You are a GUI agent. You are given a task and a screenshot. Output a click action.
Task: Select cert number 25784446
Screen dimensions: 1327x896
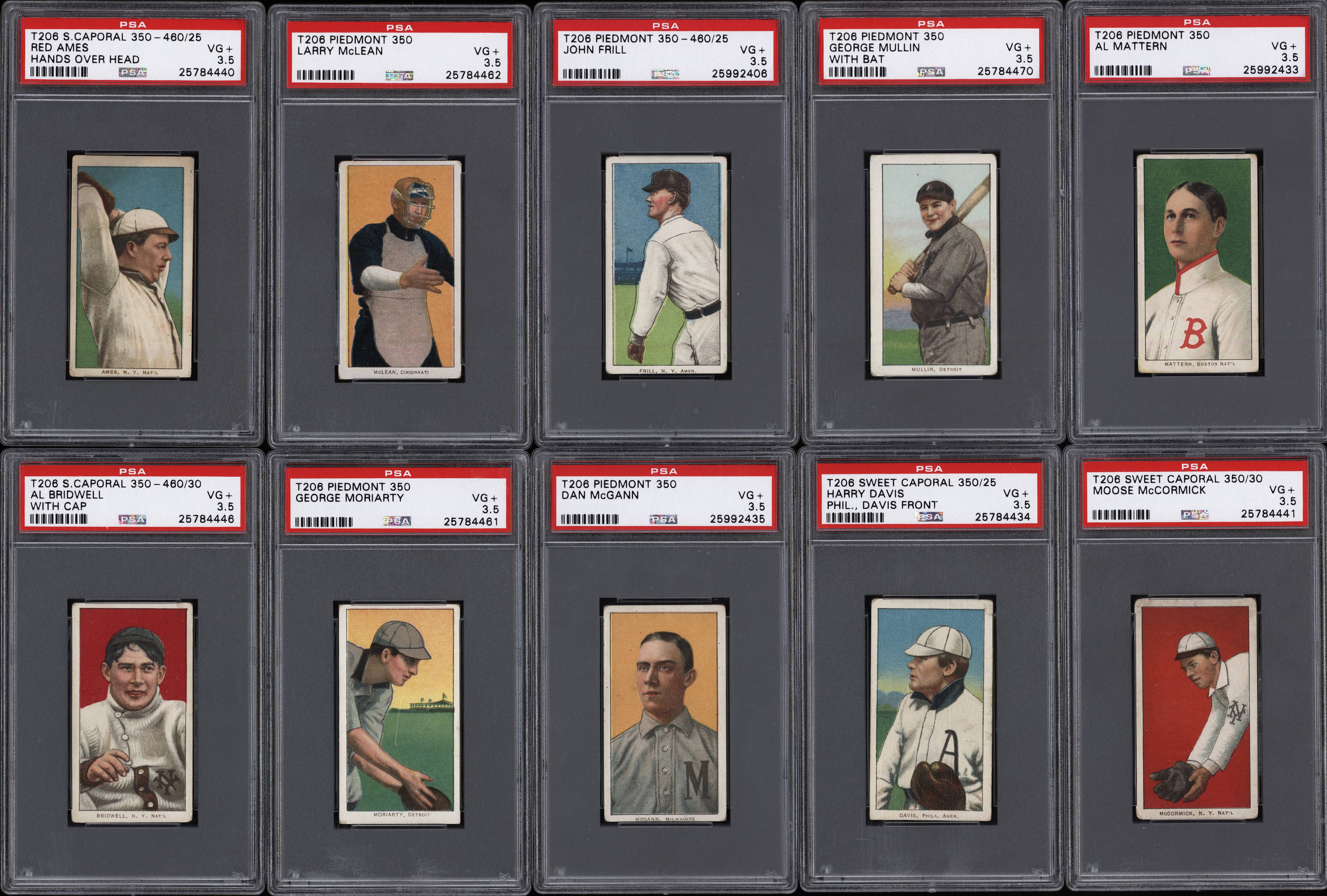[206, 519]
